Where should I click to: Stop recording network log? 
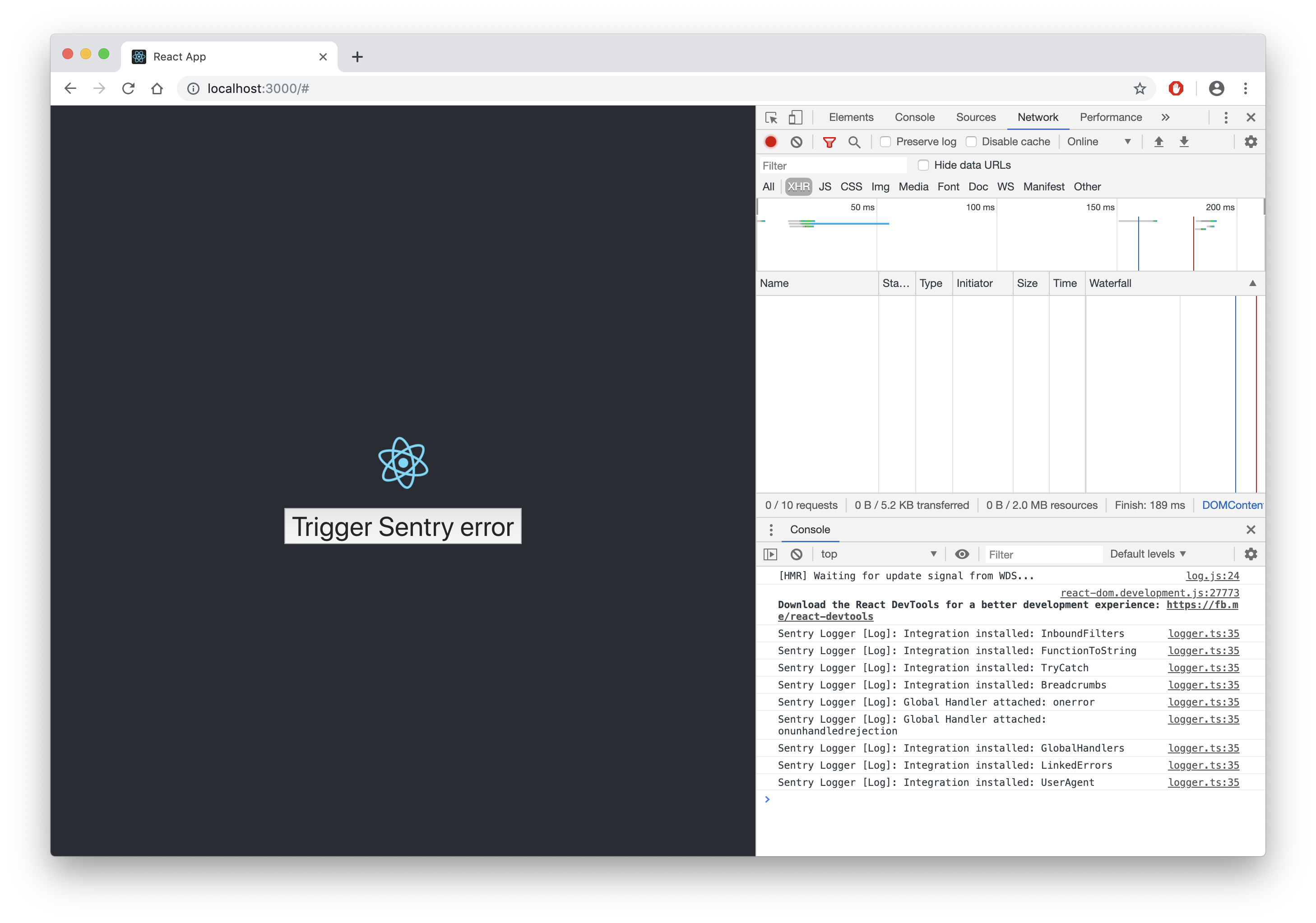point(771,142)
